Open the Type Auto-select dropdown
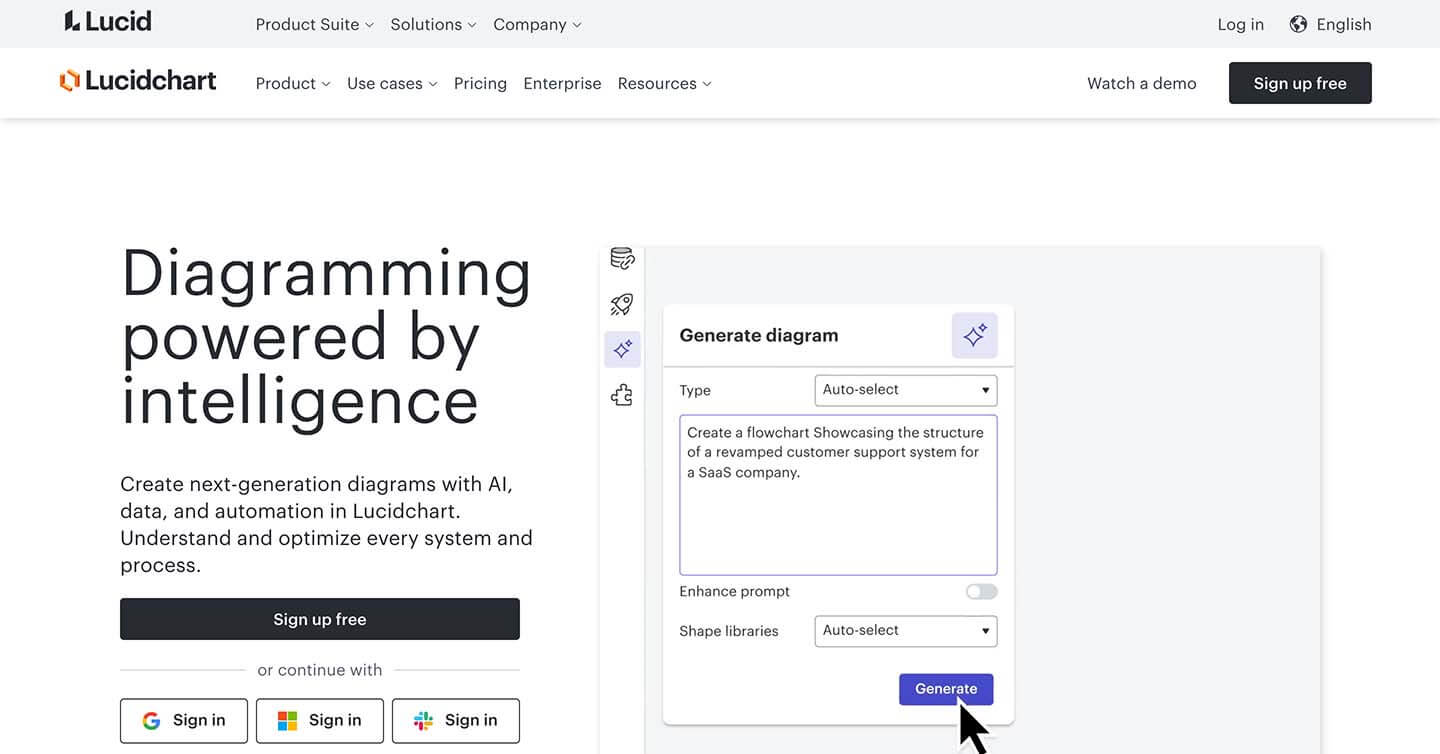This screenshot has width=1440, height=754. pos(906,390)
